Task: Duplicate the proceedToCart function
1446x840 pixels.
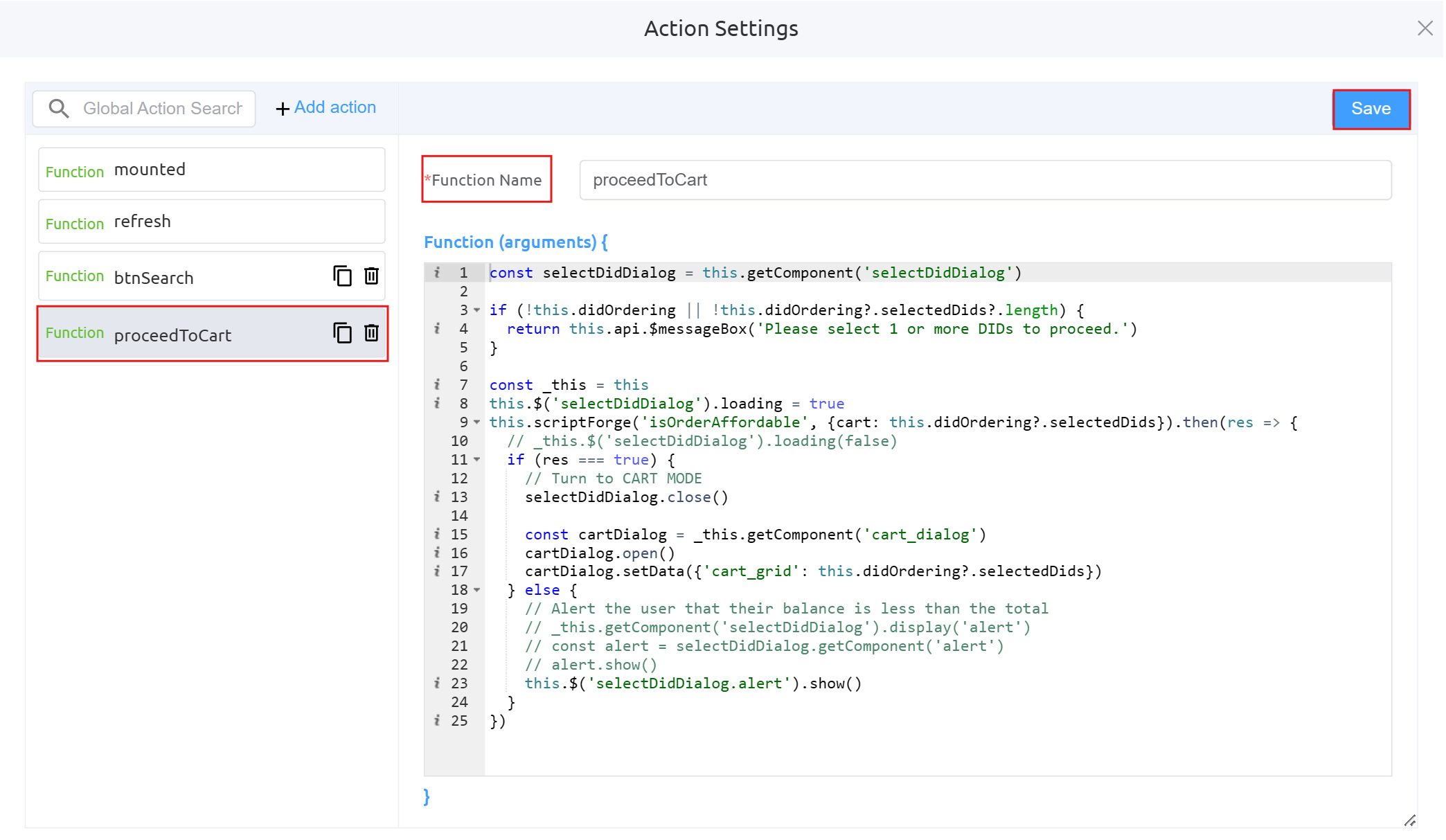Action: click(342, 333)
